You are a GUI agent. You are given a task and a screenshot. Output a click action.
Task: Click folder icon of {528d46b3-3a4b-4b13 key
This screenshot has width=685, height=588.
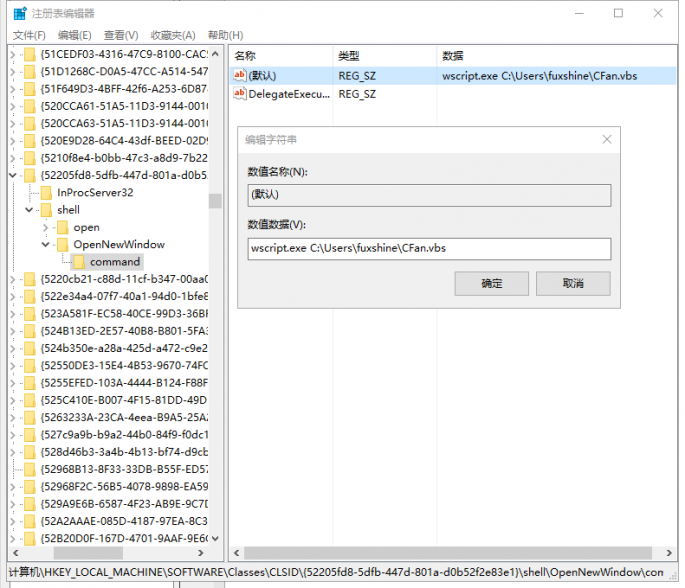(x=29, y=452)
